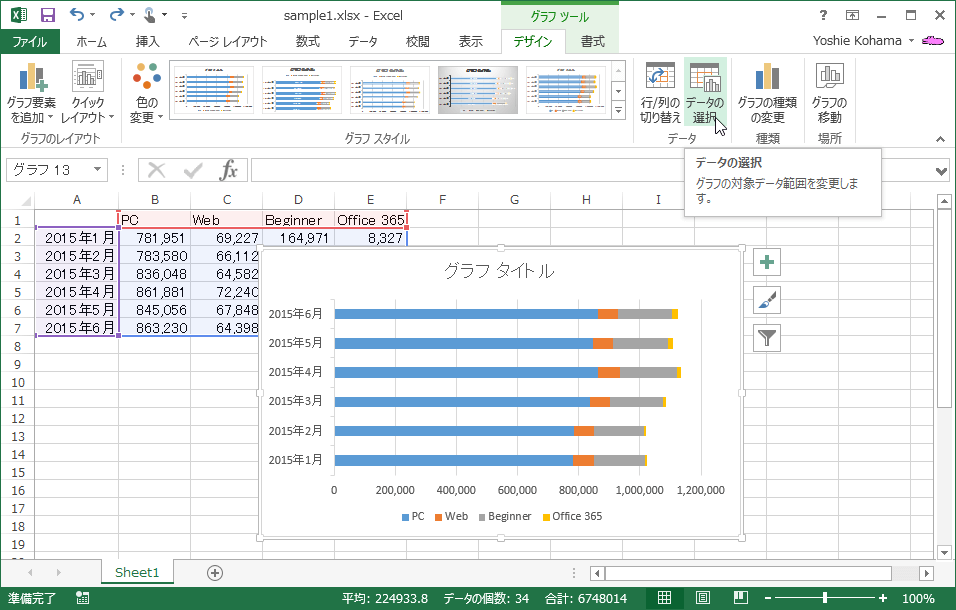Click Switch Row/Column (行/列の切り替え)
Image resolution: width=956 pixels, height=610 pixels.
tap(660, 92)
